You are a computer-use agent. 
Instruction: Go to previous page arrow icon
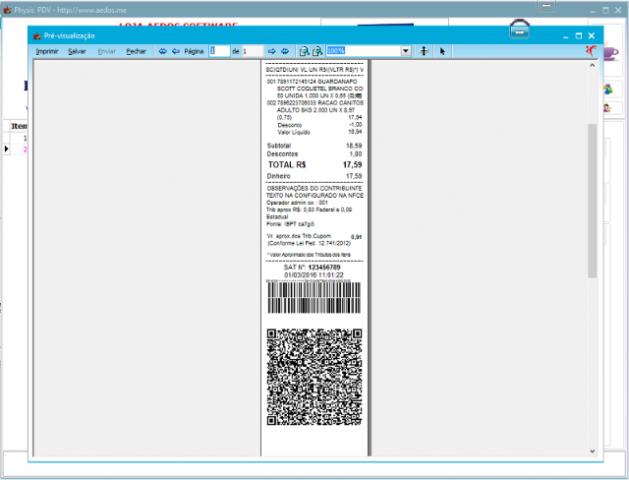[176, 51]
